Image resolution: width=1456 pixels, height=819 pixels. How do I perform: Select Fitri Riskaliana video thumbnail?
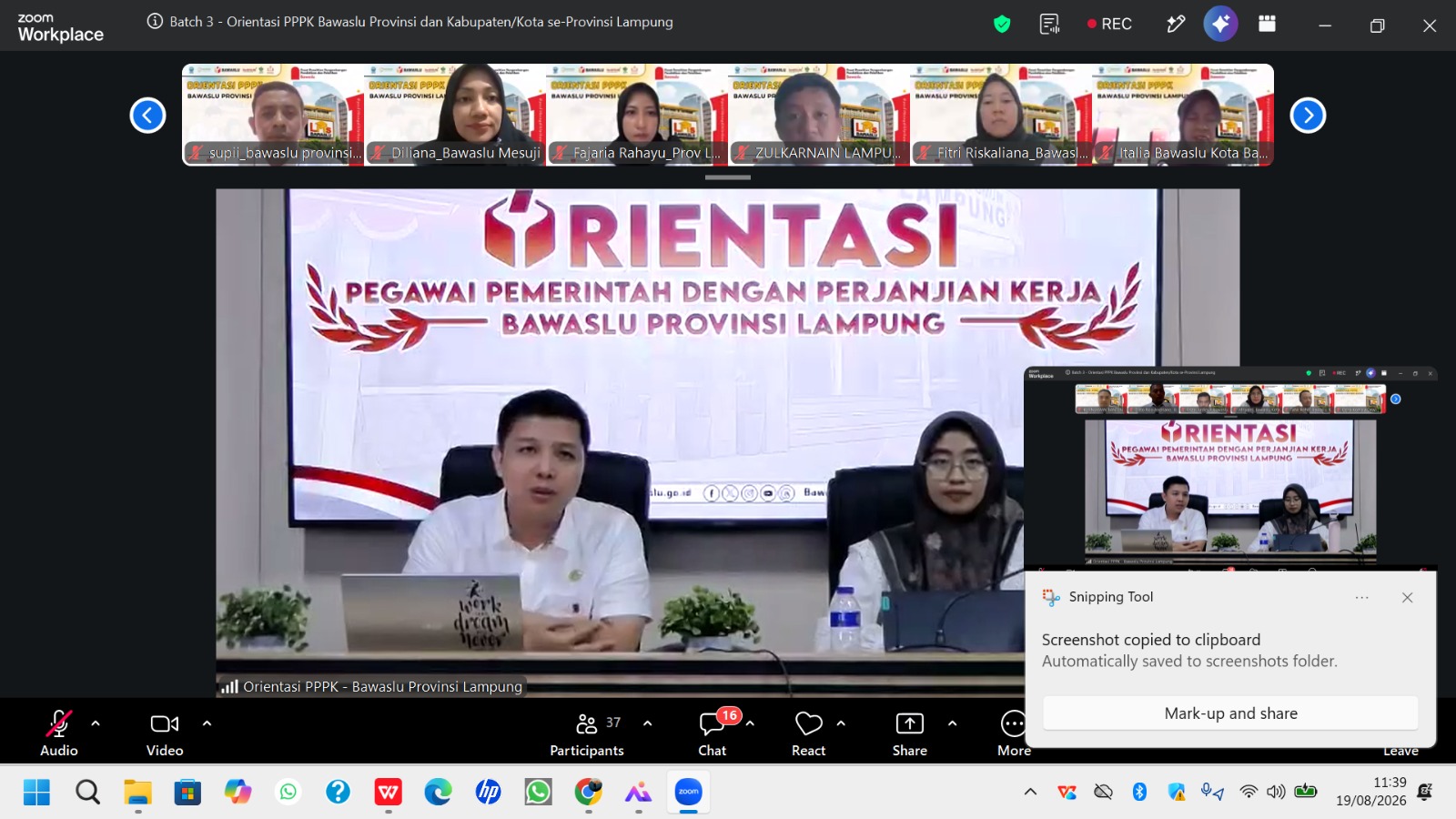[x=1001, y=115]
